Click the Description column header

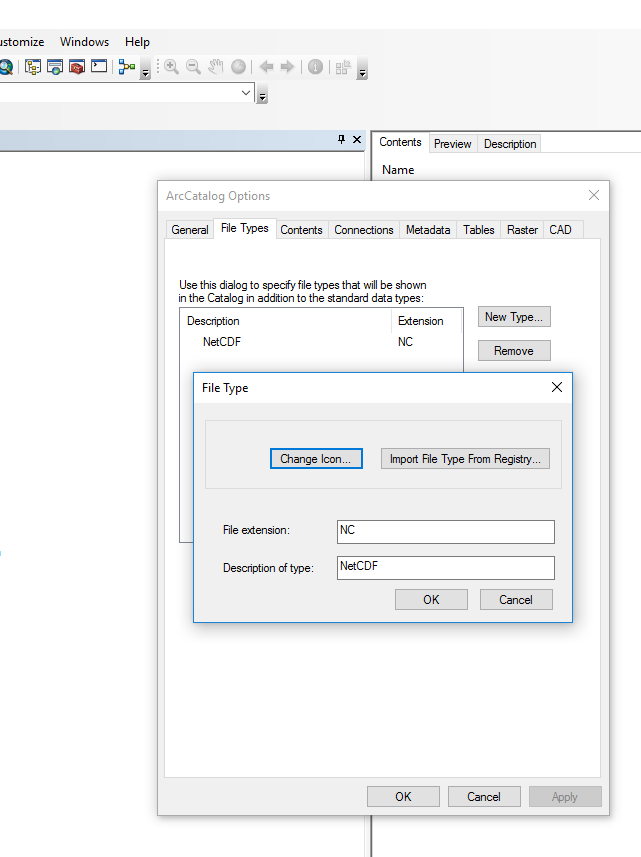(286, 321)
